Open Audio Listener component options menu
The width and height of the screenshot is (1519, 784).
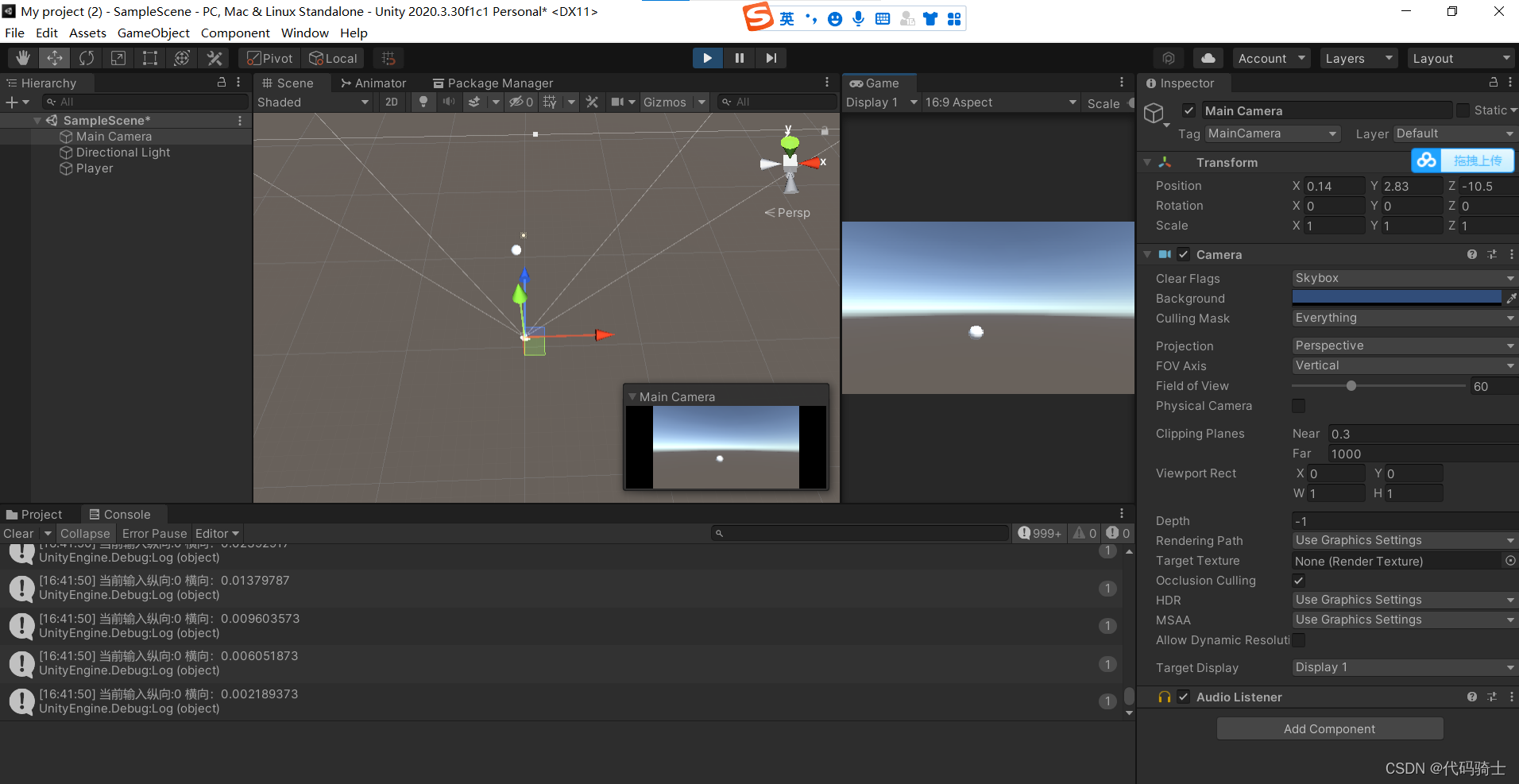point(1511,697)
